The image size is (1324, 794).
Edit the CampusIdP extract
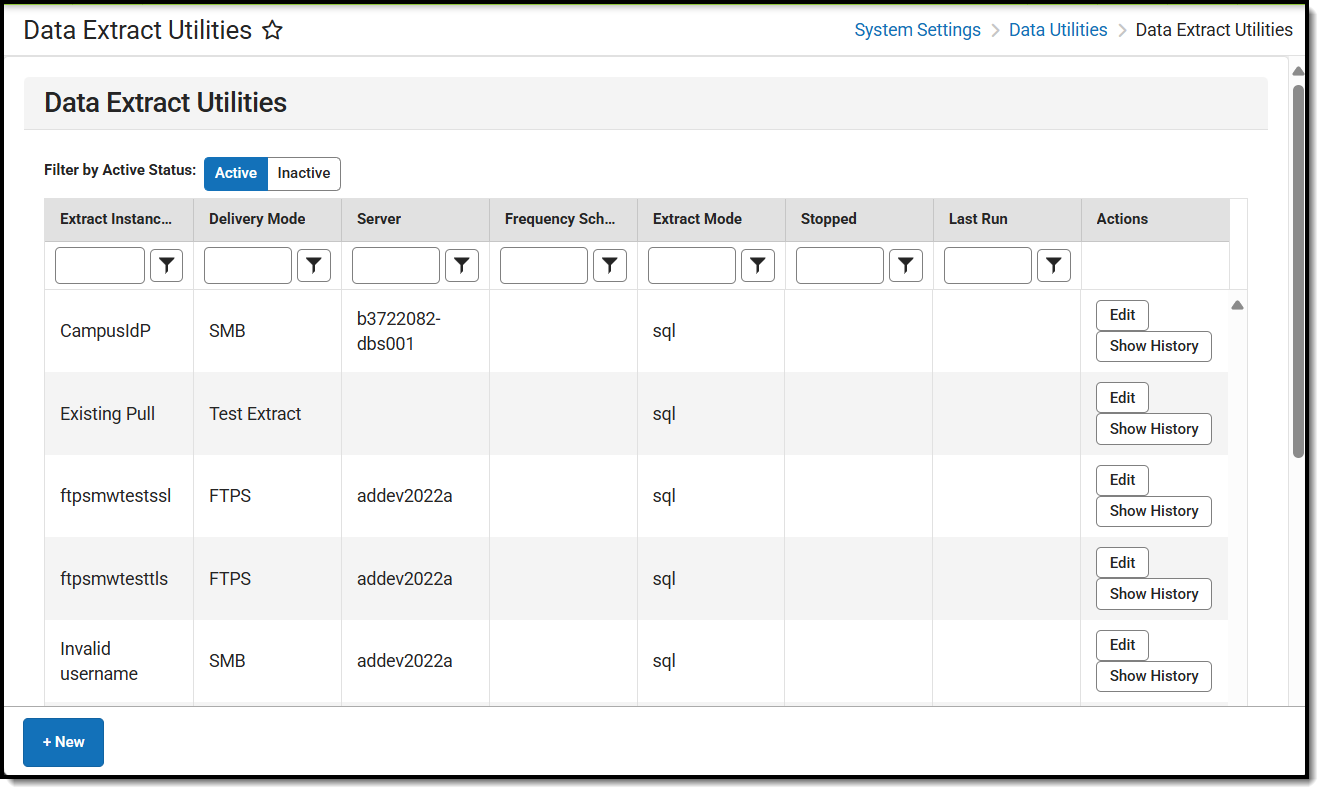[1121, 315]
